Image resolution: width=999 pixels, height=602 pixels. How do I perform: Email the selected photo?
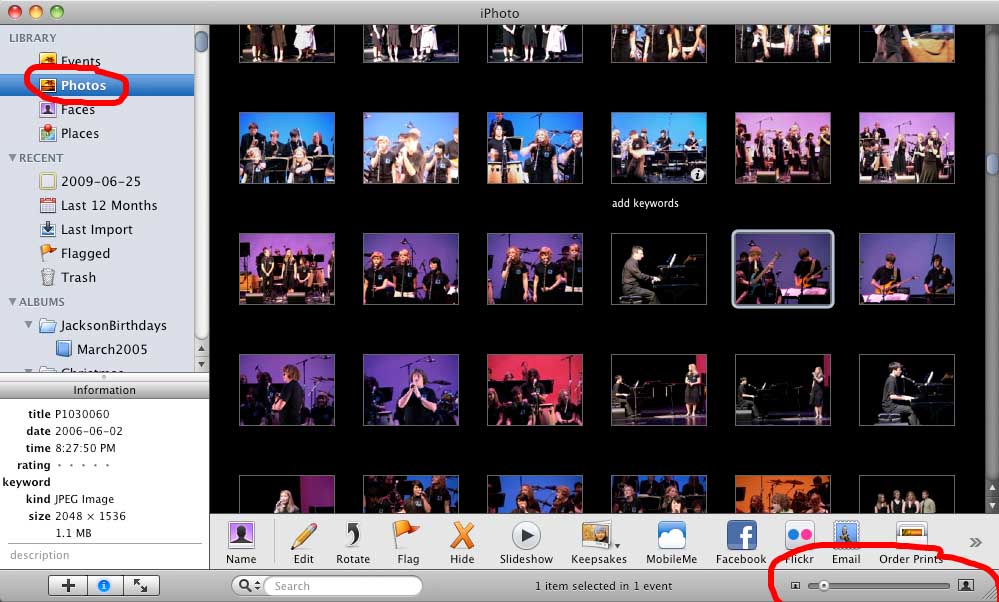pyautogui.click(x=846, y=540)
